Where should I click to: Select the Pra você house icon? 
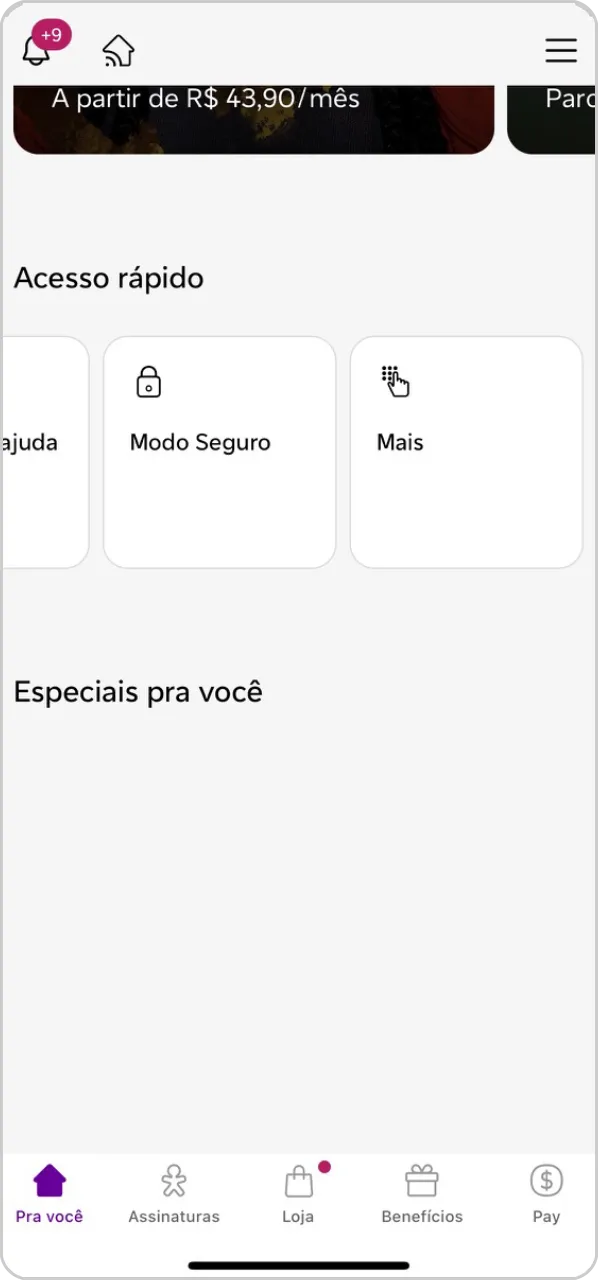[x=49, y=1179]
